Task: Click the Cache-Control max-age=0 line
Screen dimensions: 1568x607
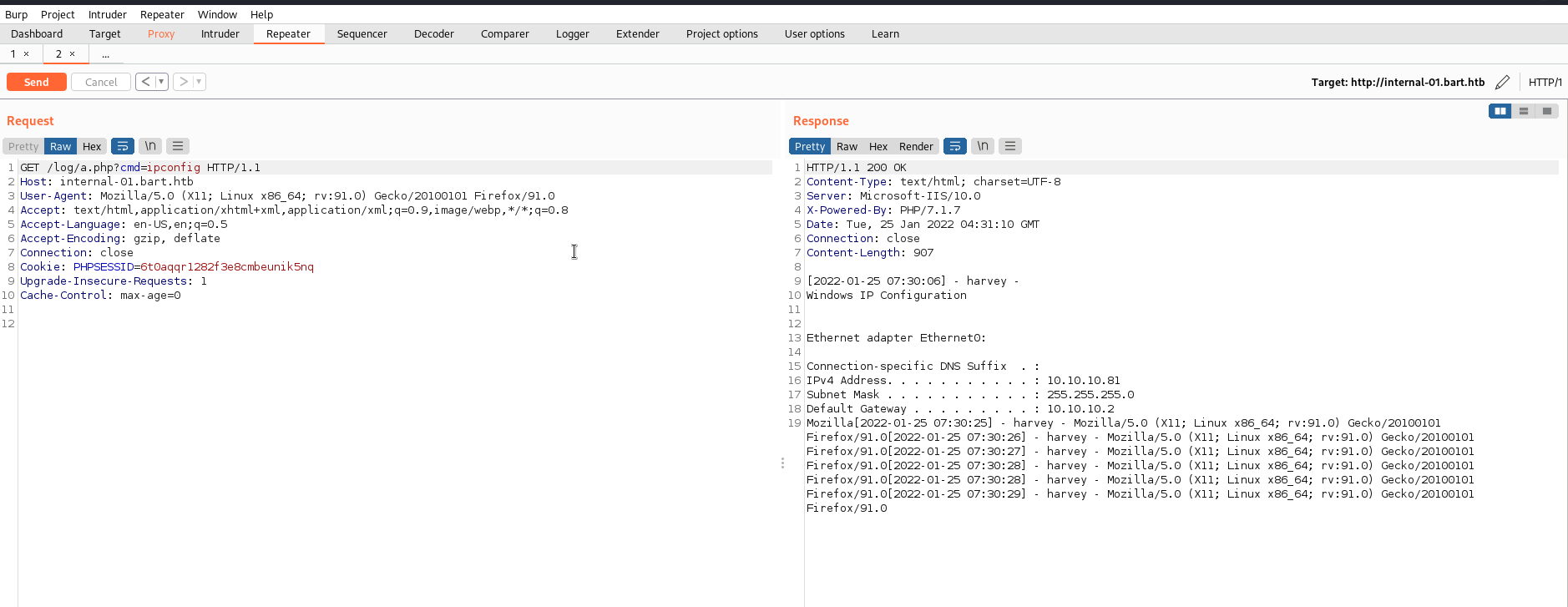Action: coord(100,296)
